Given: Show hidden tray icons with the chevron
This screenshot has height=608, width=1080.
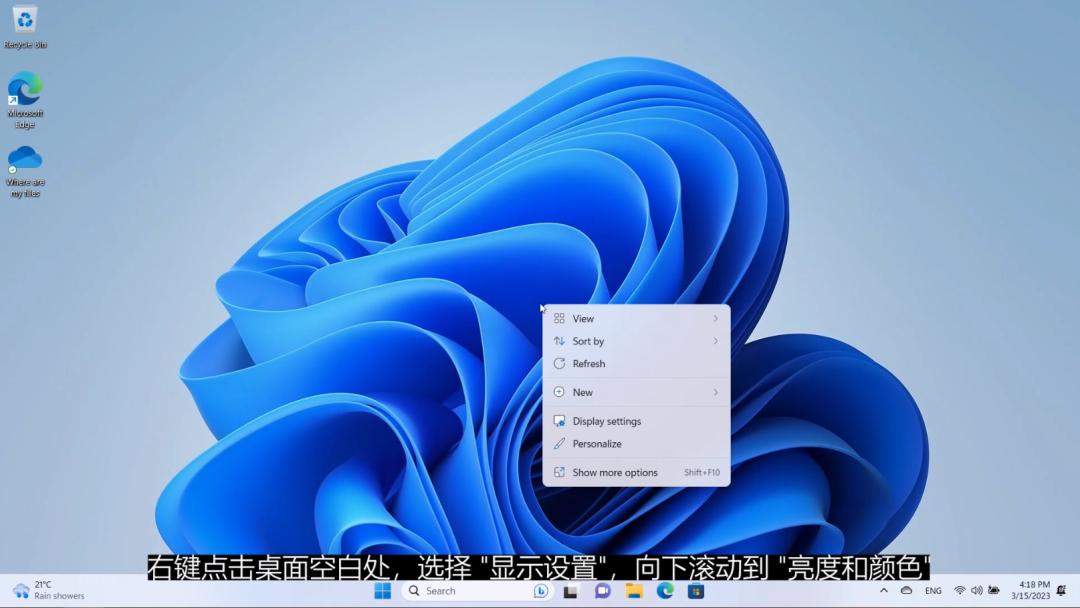Looking at the screenshot, I should [884, 590].
